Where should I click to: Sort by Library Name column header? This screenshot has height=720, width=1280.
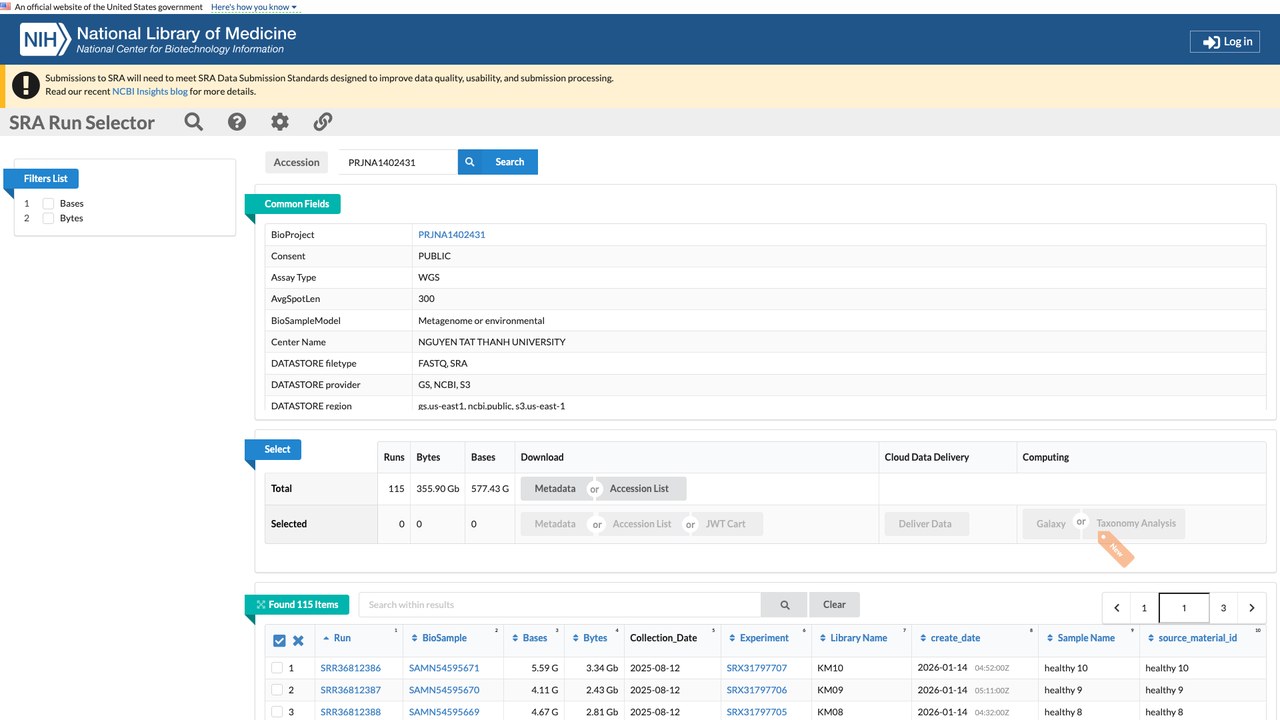pyautogui.click(x=859, y=638)
